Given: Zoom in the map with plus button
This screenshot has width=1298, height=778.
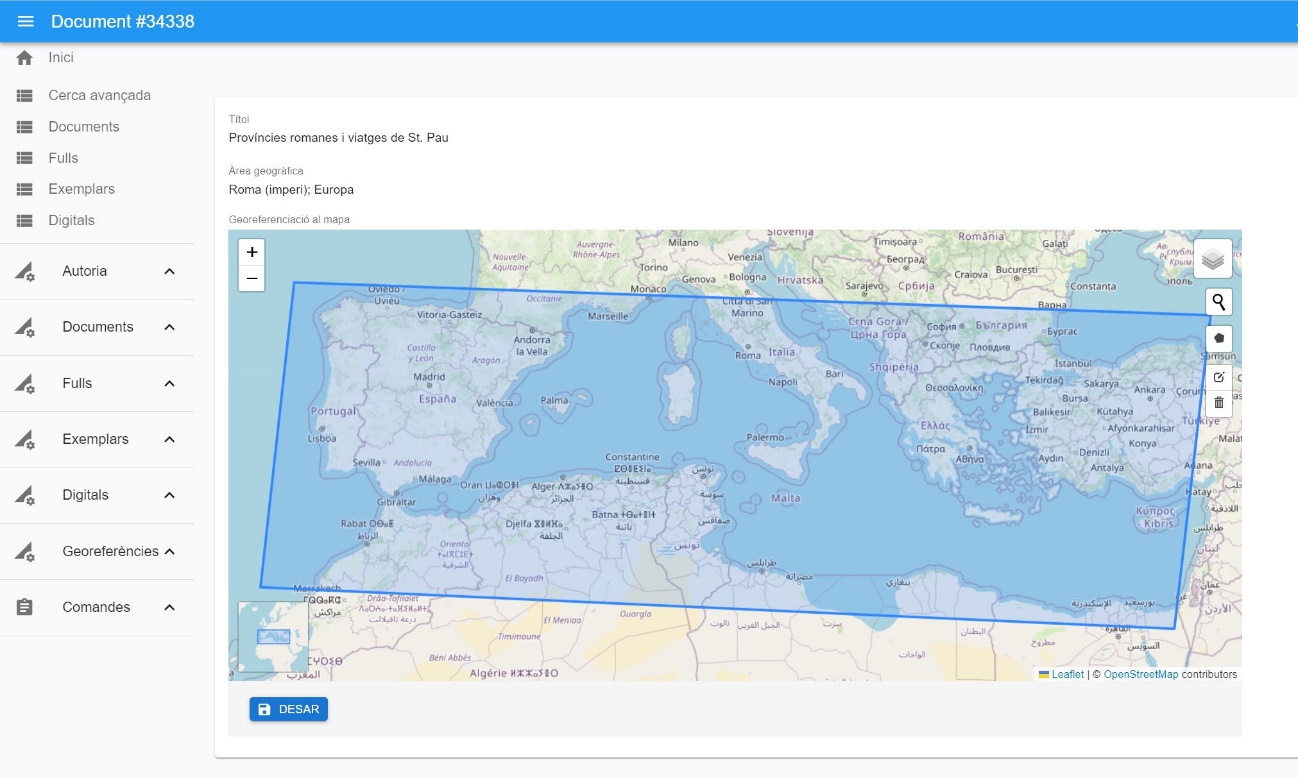Looking at the screenshot, I should click(252, 252).
